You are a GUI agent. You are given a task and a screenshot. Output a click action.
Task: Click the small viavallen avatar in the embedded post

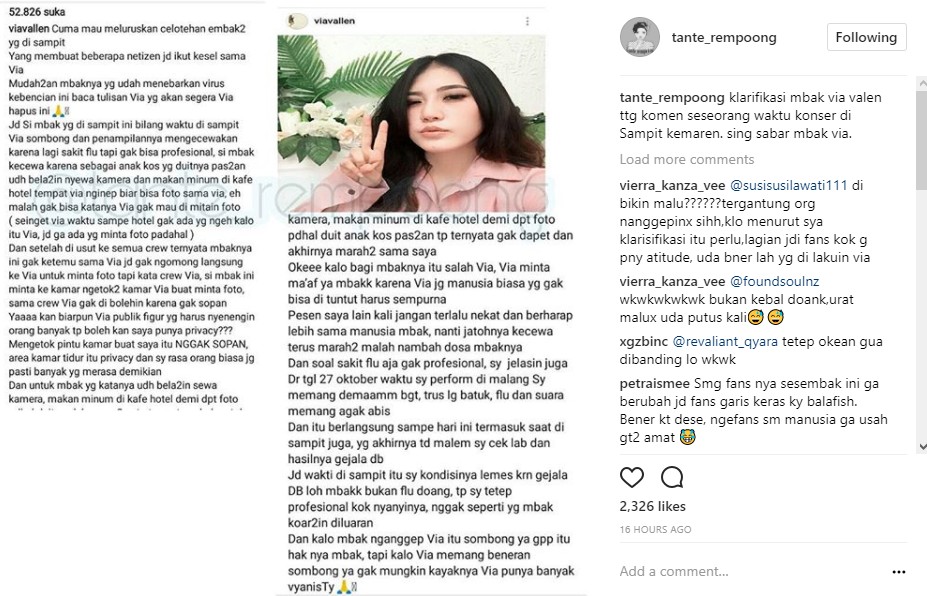[x=297, y=21]
